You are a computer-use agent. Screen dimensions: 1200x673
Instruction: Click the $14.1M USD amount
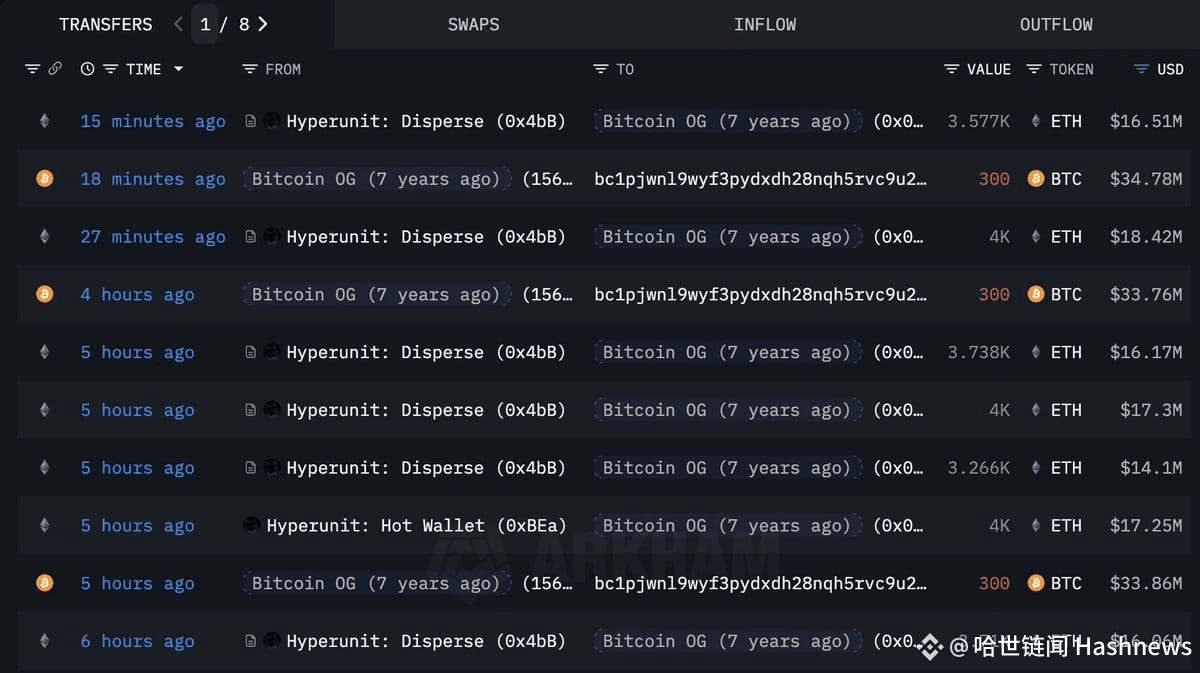pos(1151,468)
